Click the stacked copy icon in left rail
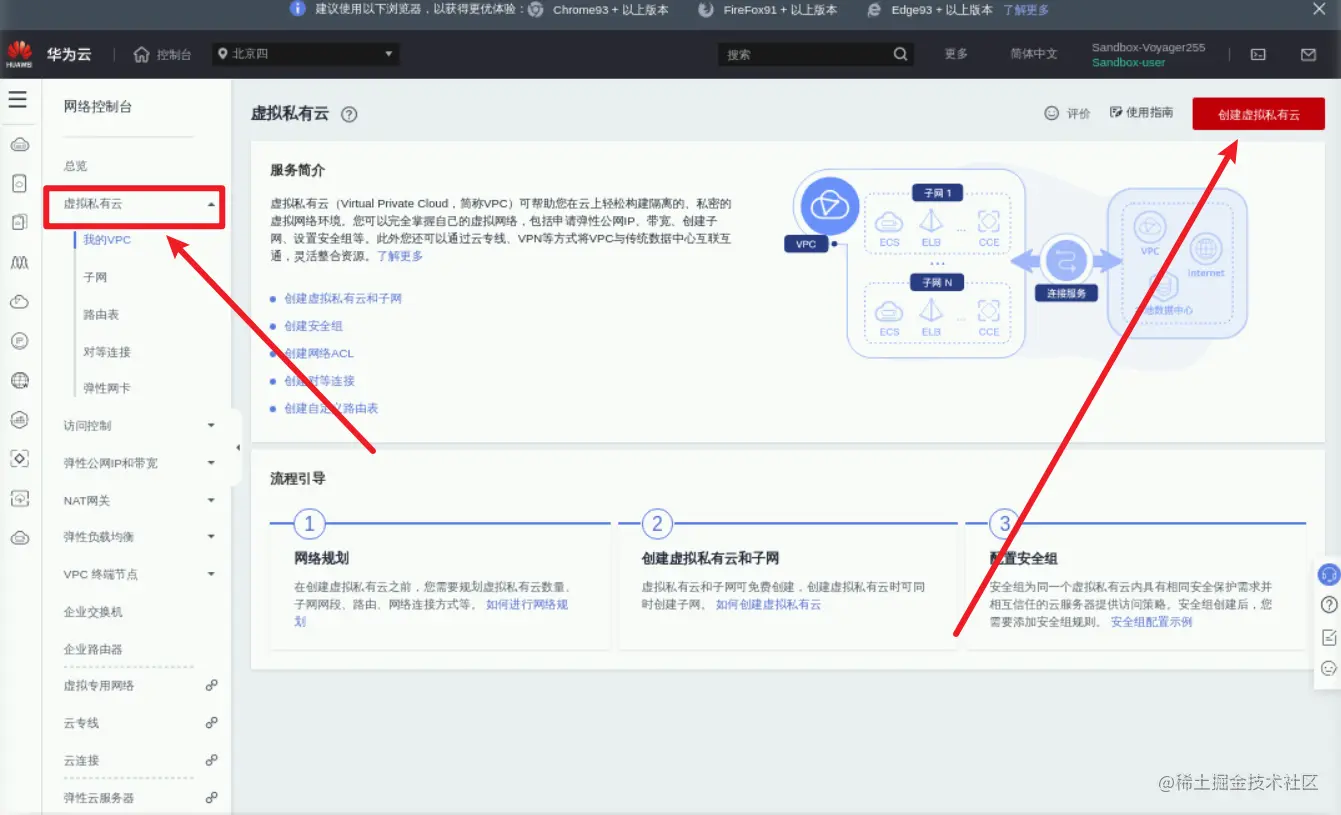This screenshot has width=1341, height=815. click(x=19, y=222)
